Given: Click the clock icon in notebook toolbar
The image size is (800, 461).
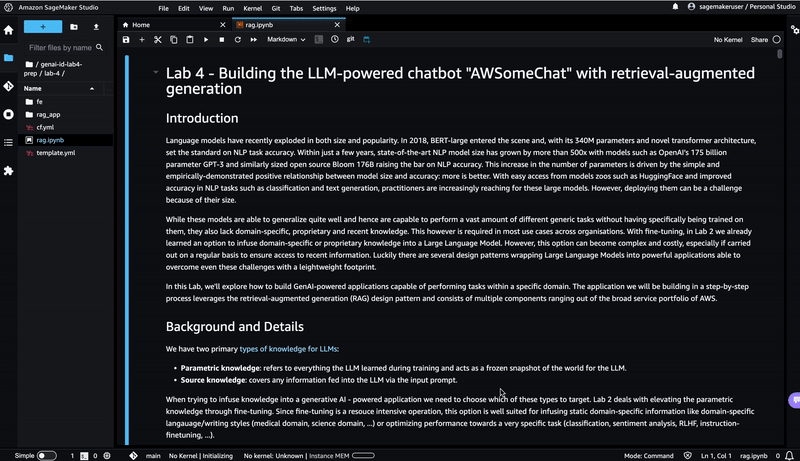Looking at the screenshot, I should (335, 39).
